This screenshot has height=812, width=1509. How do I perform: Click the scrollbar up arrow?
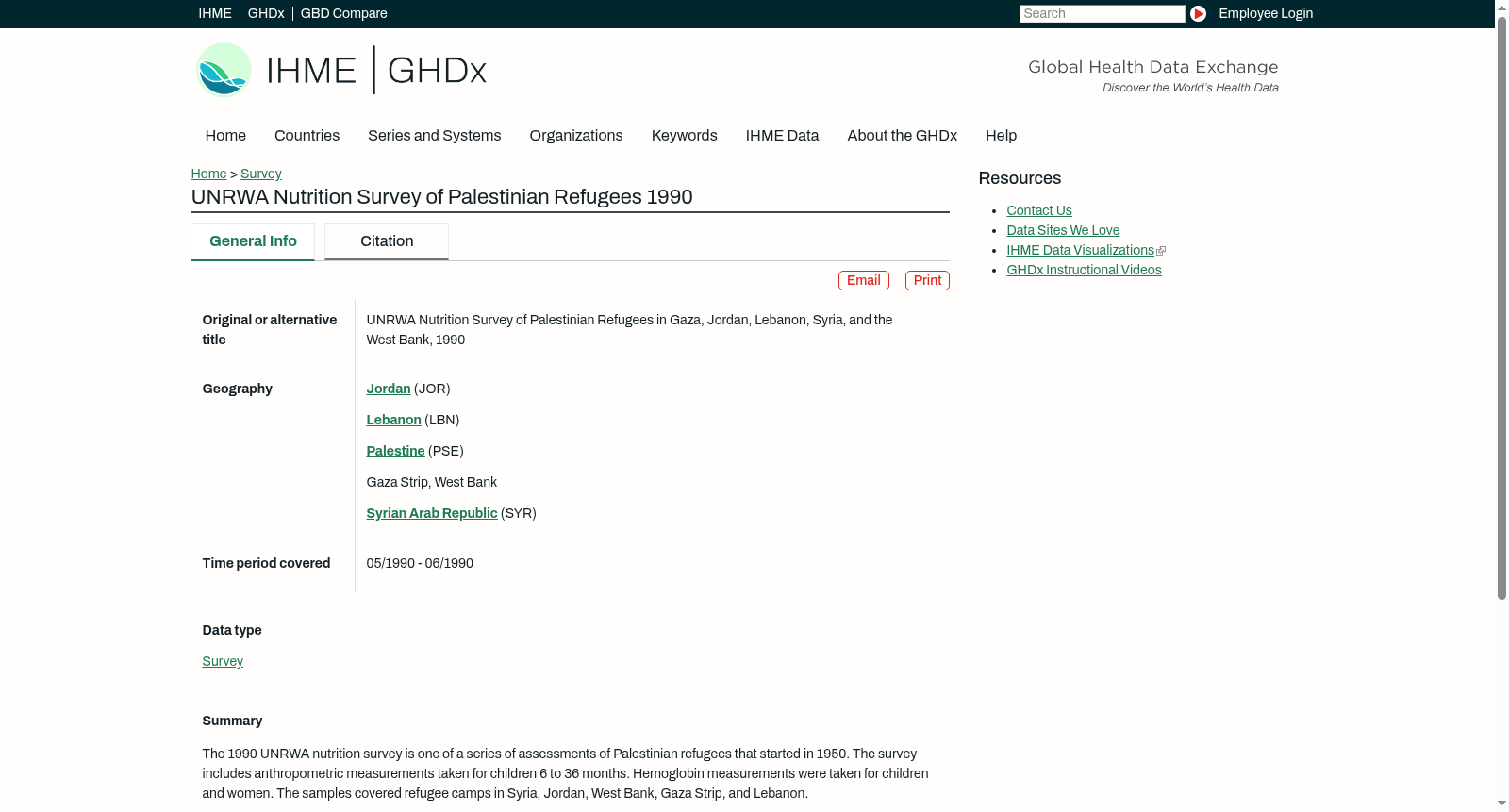pyautogui.click(x=1501, y=7)
